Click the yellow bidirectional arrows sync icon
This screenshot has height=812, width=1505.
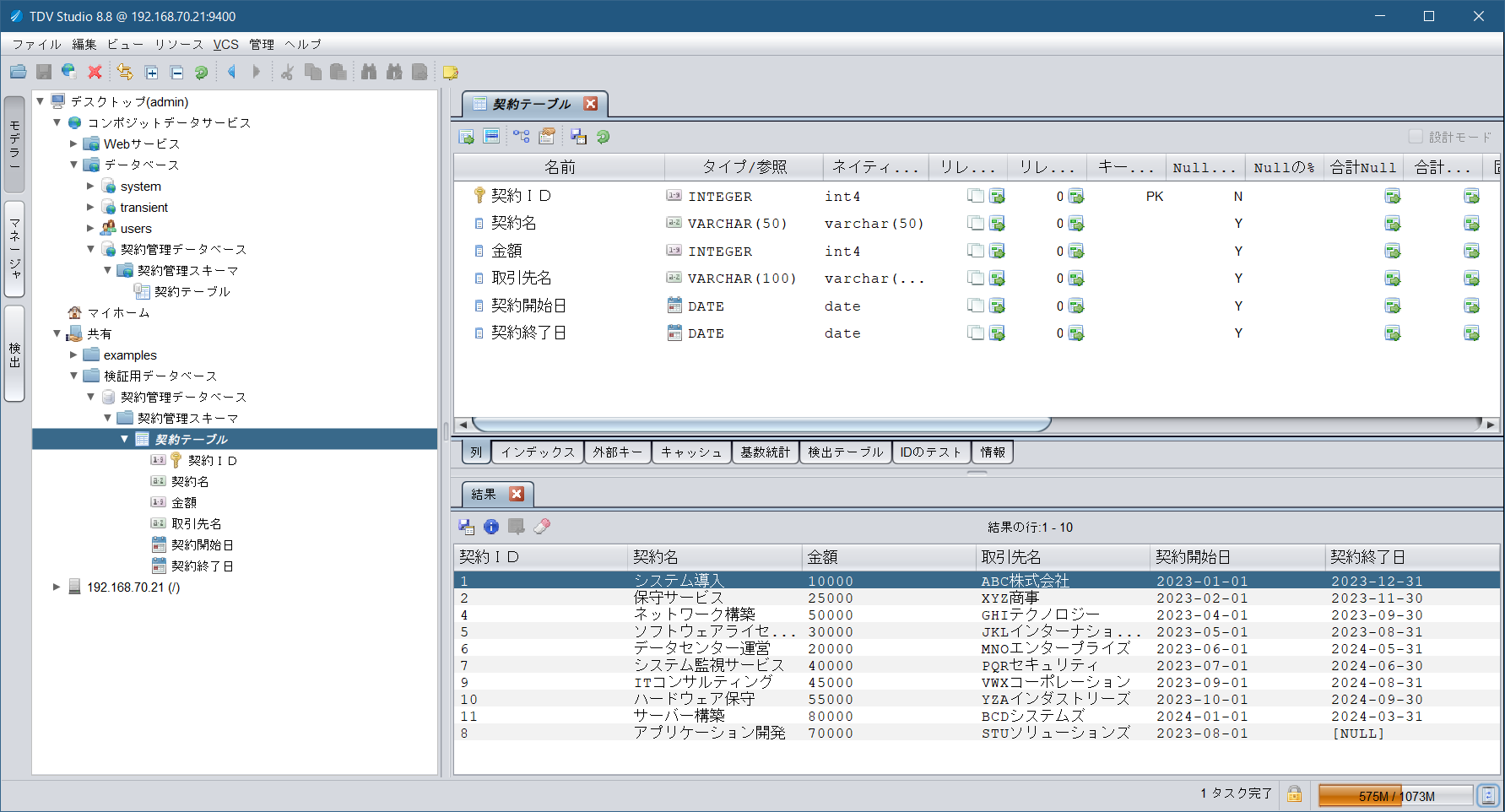coord(125,73)
